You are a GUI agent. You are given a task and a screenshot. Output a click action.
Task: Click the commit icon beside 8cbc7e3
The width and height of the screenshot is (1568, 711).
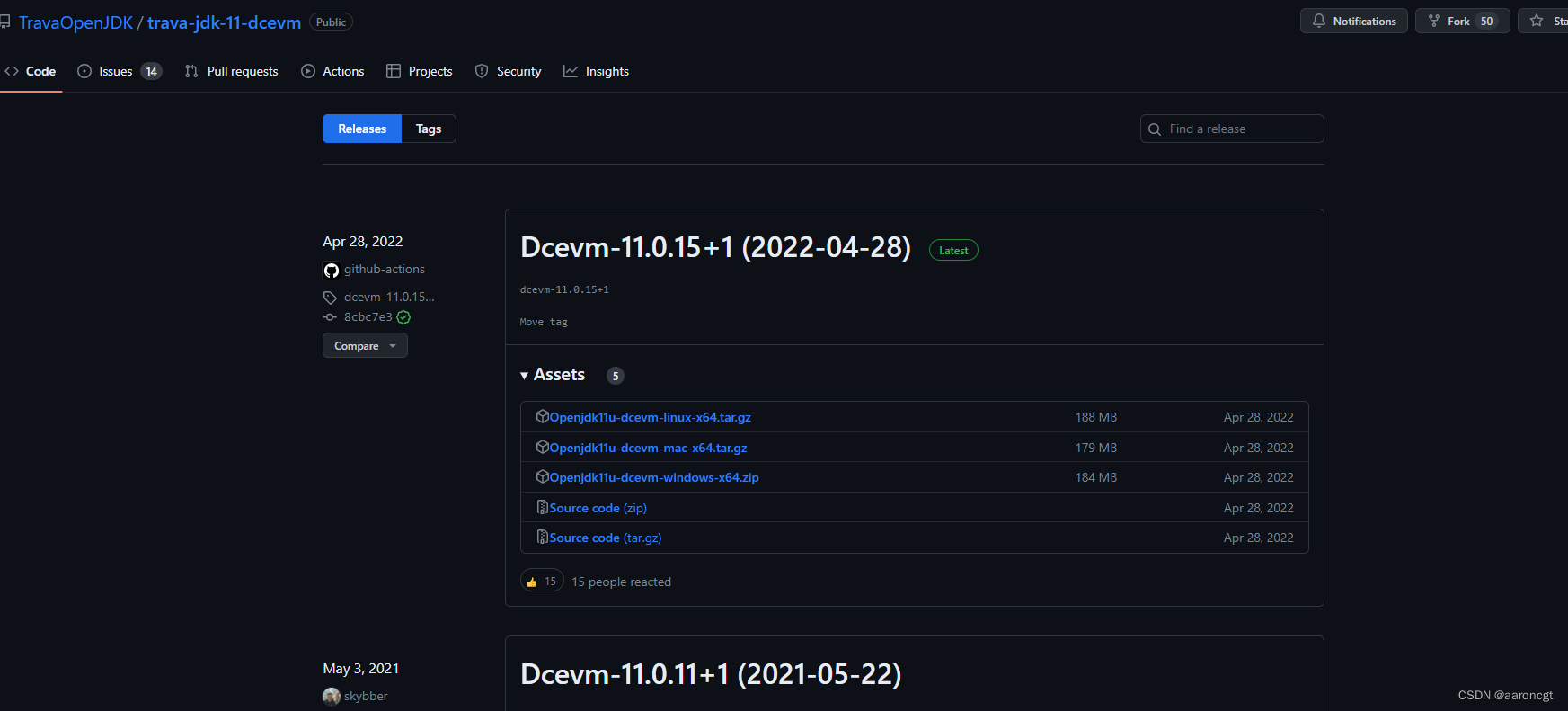pos(330,317)
